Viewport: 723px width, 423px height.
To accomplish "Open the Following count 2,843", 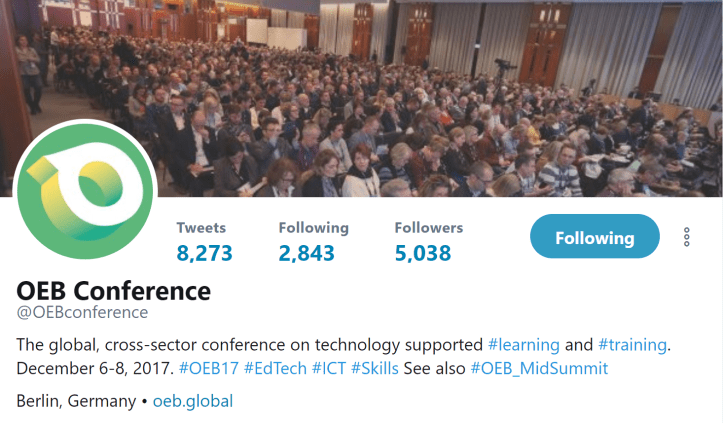I will point(306,253).
